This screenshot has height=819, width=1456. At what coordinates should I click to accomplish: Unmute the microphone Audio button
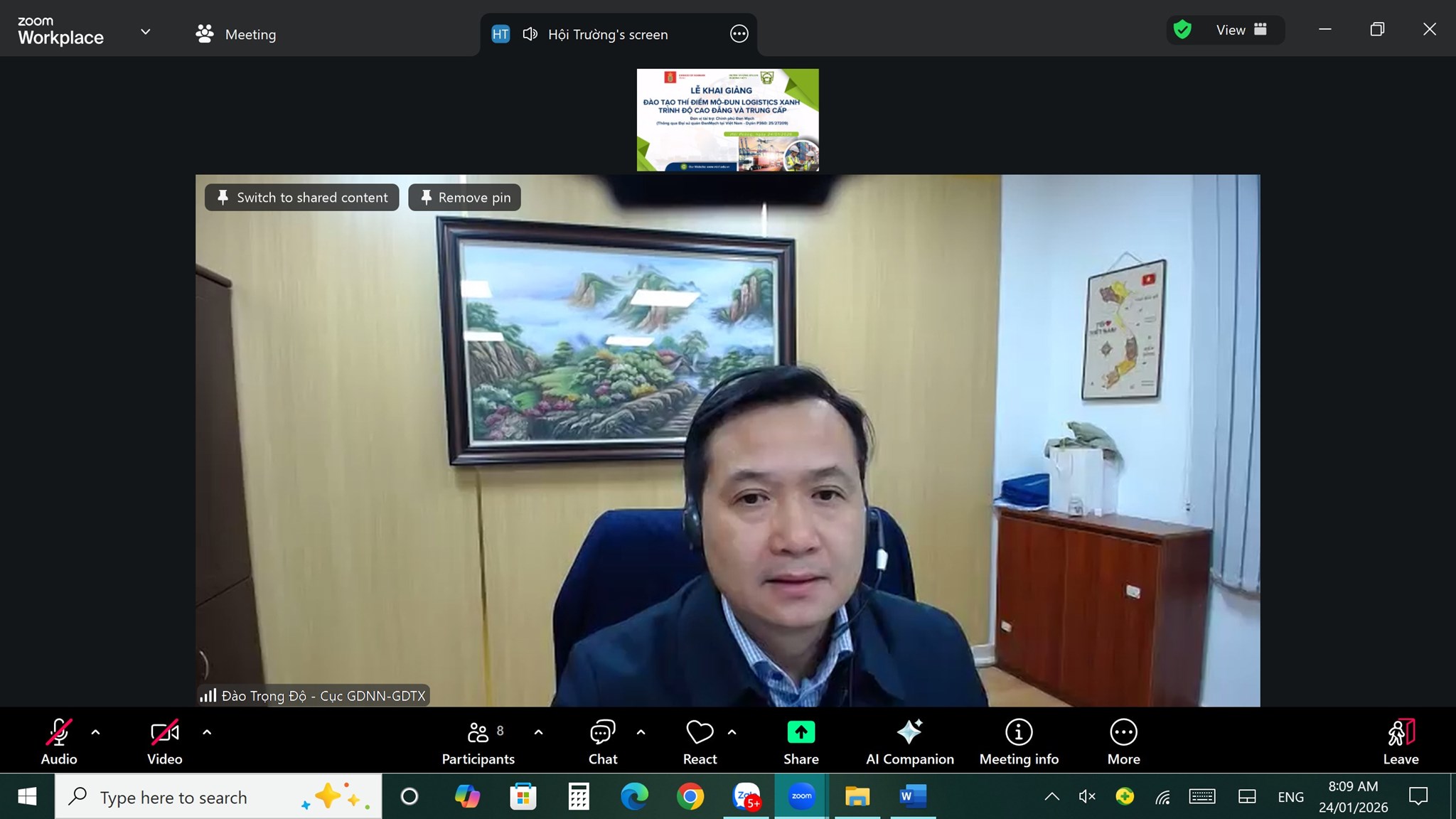click(58, 743)
